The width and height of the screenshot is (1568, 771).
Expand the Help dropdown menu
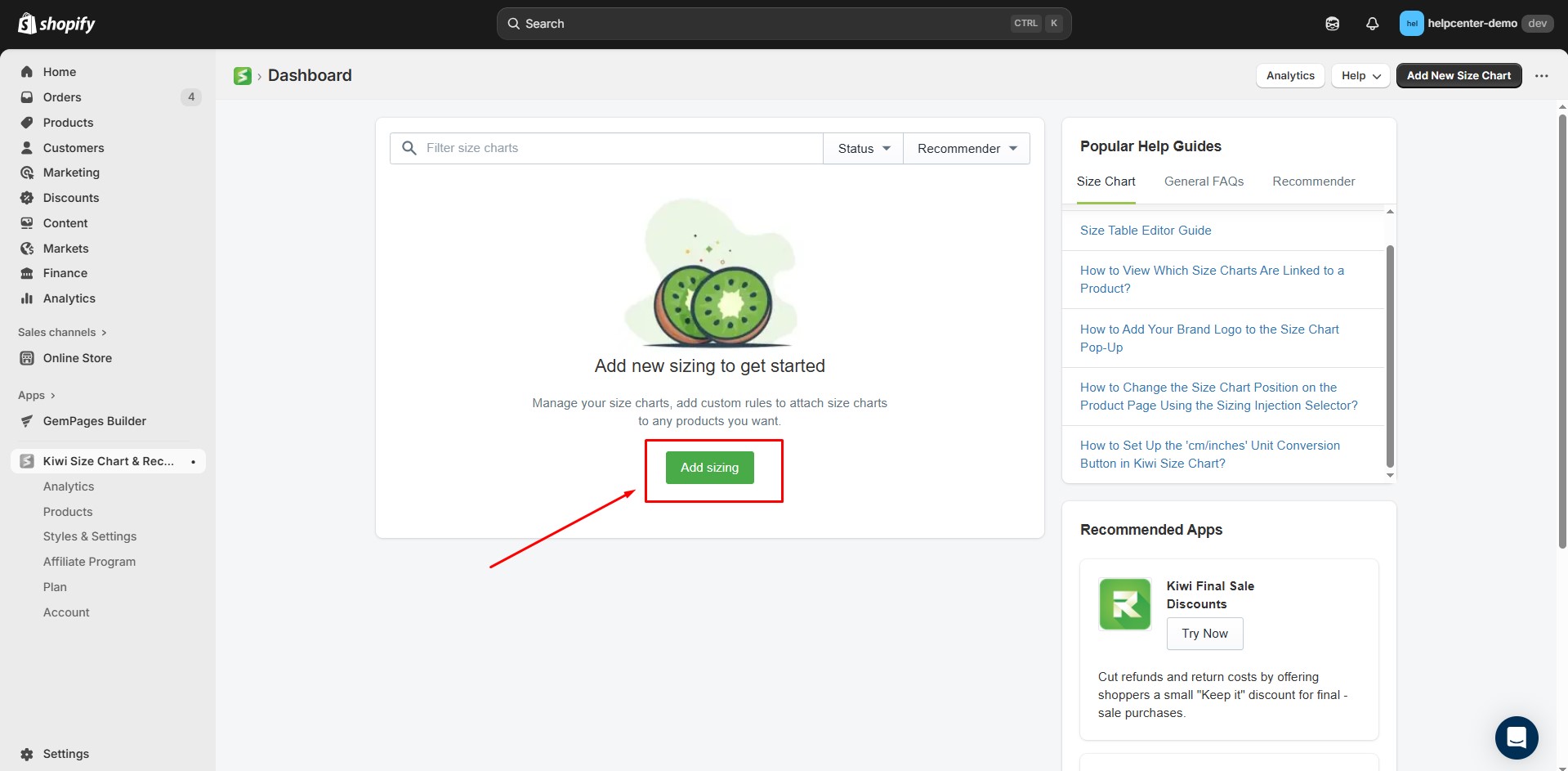click(1360, 76)
